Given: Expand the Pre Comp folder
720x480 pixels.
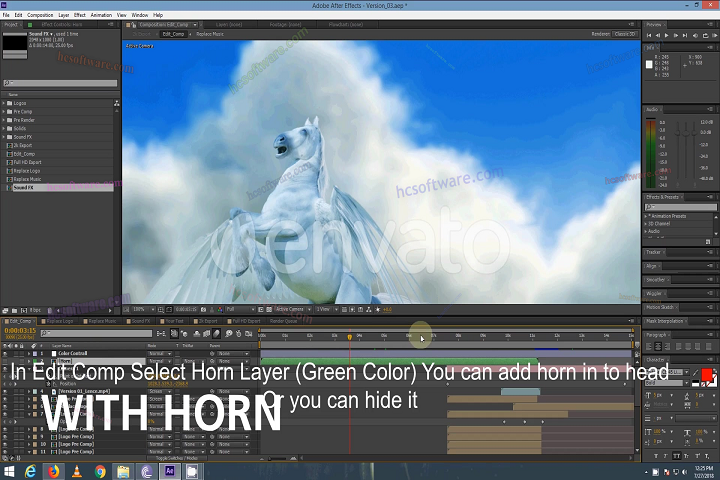Looking at the screenshot, I should (4, 112).
